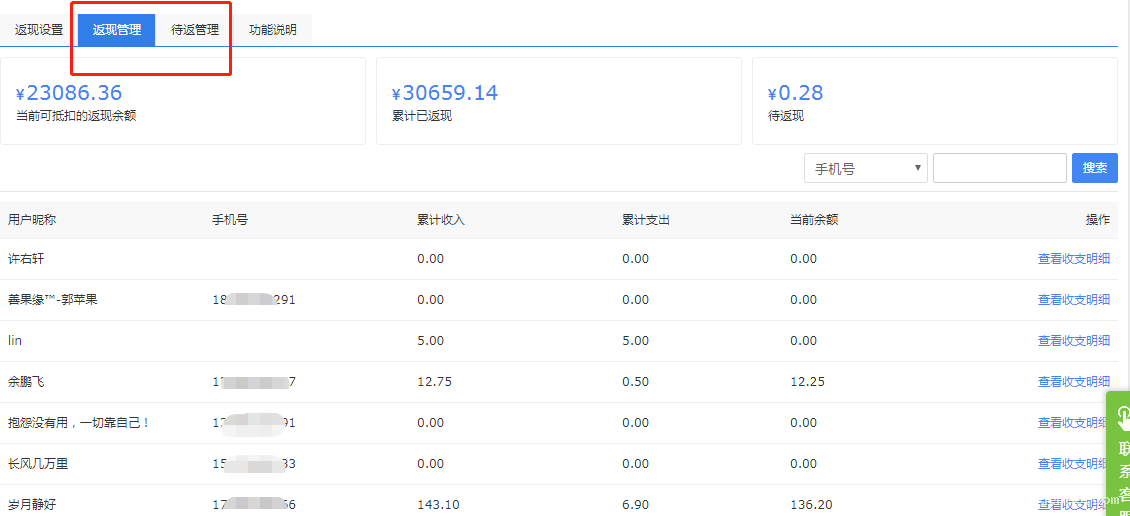The width and height of the screenshot is (1130, 516).
Task: Click 岁月静好's expense value 6.90
Action: pyautogui.click(x=636, y=504)
